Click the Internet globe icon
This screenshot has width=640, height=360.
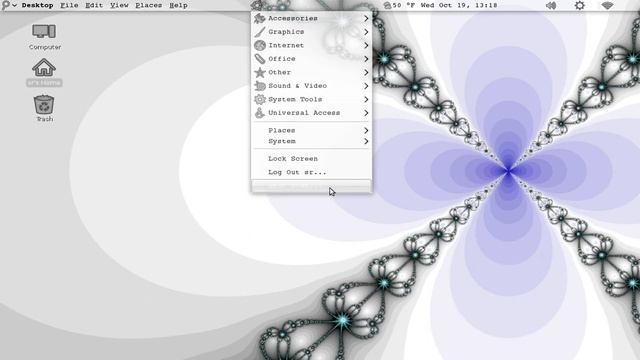(260, 45)
